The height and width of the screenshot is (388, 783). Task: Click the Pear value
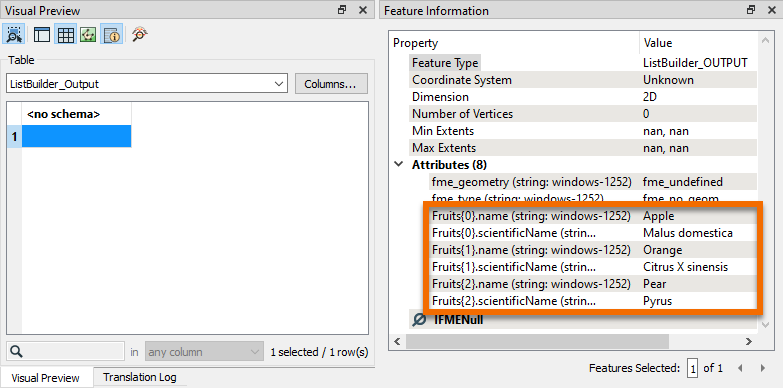[654, 284]
